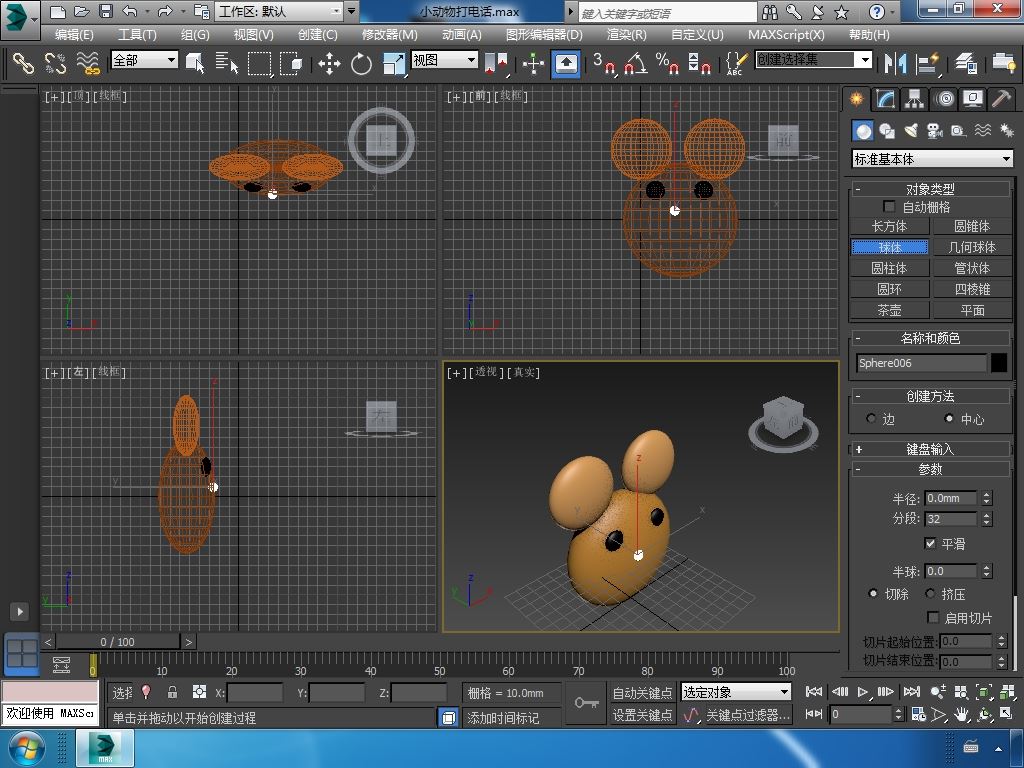Screen dimensions: 1024x768
Task: Toggle 自动关键点 auto key mode
Action: pos(642,692)
